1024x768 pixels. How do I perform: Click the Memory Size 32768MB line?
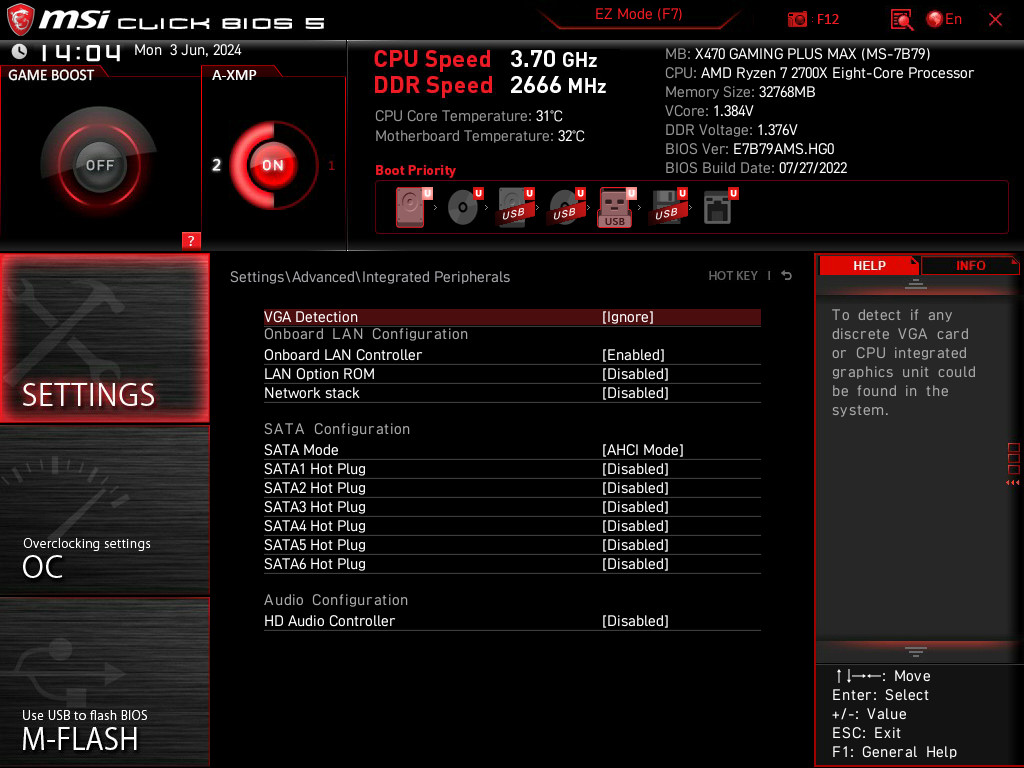coord(740,92)
